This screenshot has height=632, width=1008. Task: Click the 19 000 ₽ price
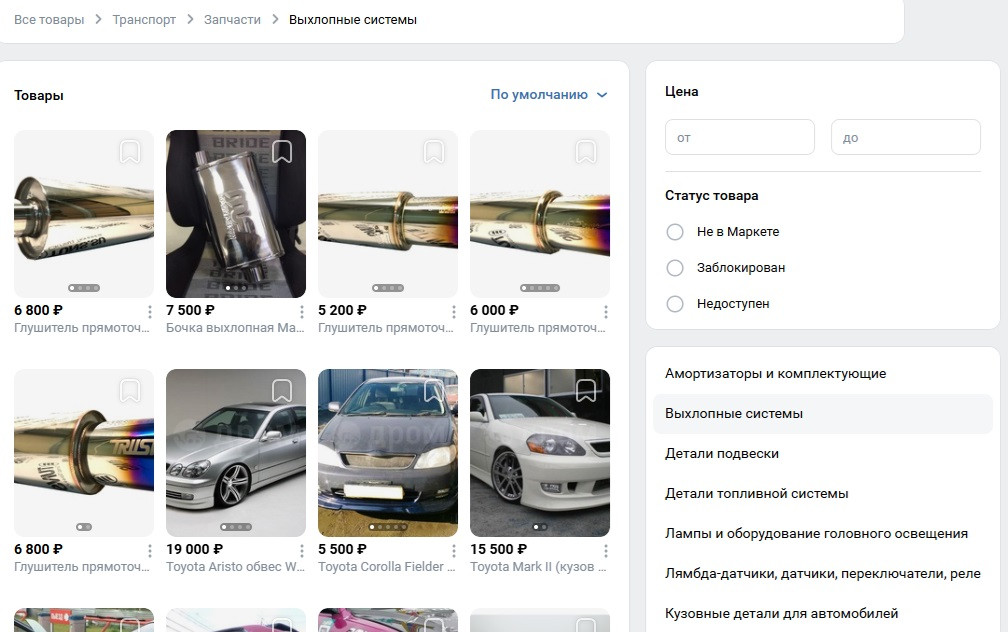194,549
